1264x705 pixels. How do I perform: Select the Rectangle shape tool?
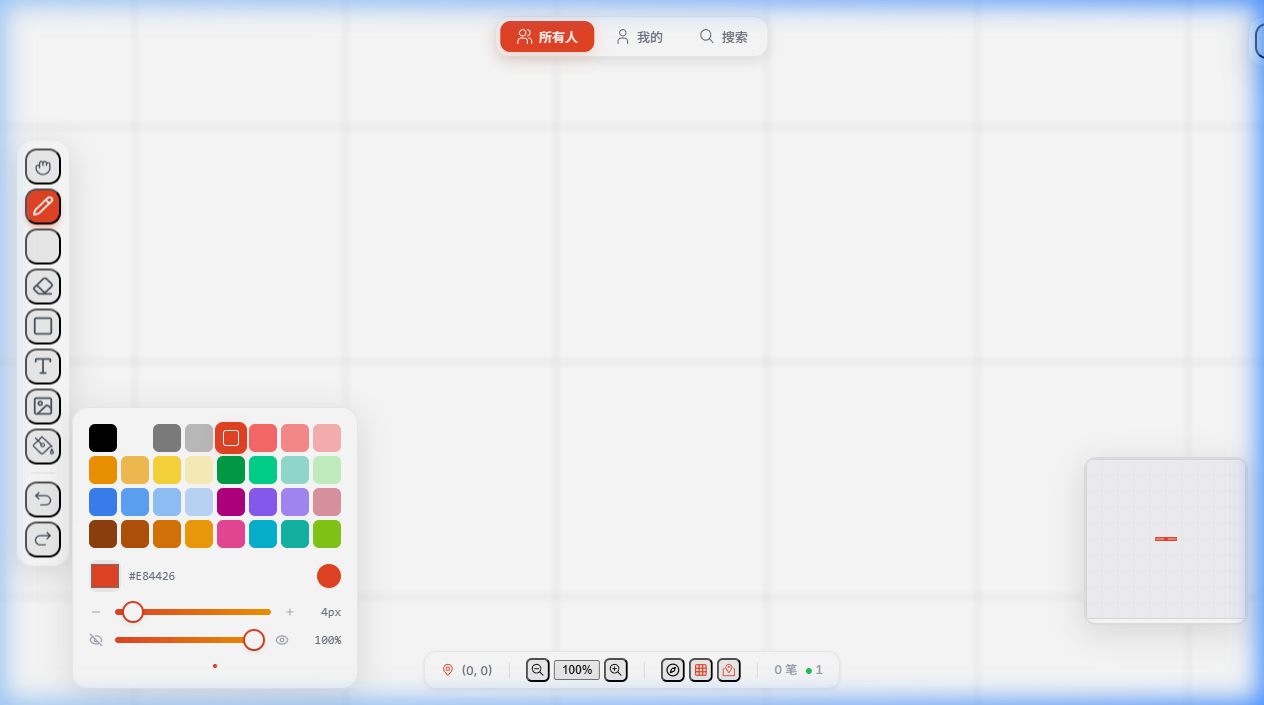(43, 326)
